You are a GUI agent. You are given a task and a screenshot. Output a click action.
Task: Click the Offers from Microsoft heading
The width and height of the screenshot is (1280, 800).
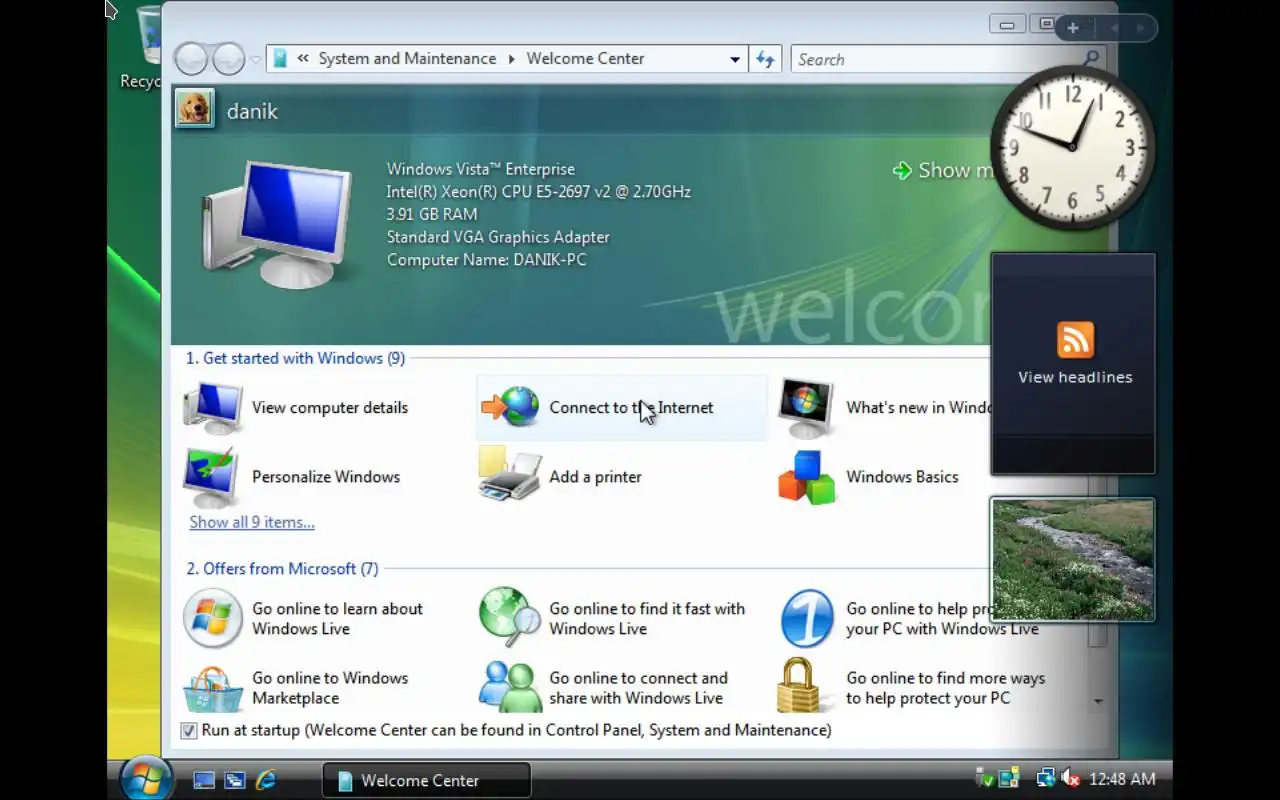pos(282,569)
